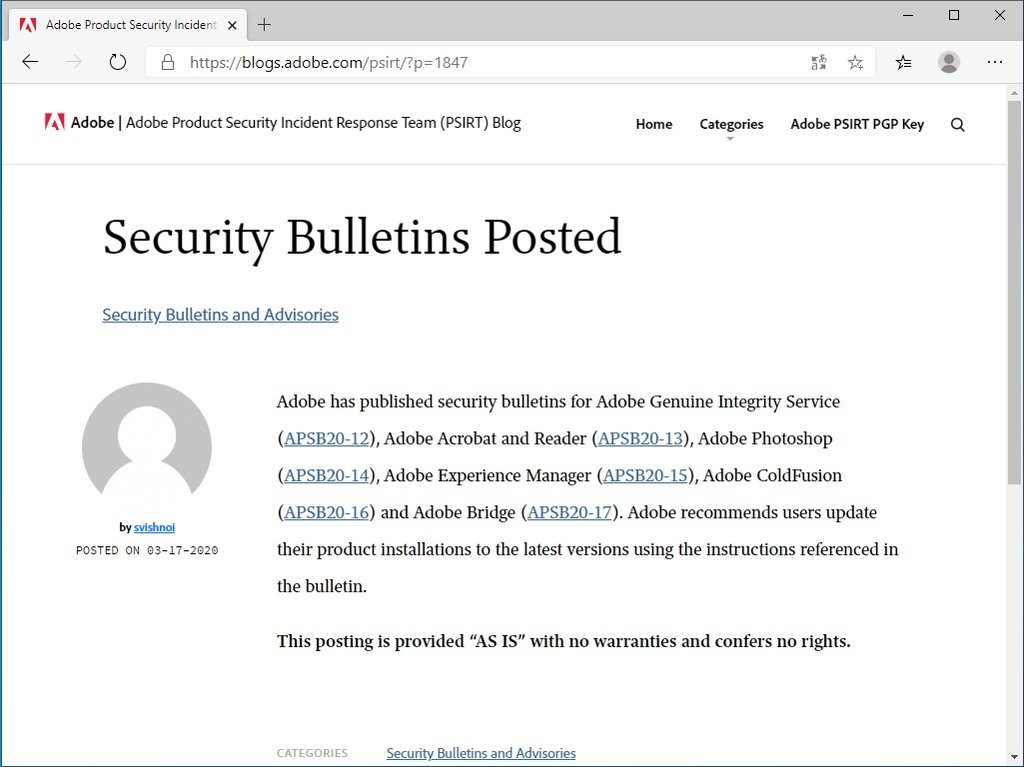This screenshot has width=1024, height=767.
Task: Add this page to favorites via the star
Action: click(855, 61)
